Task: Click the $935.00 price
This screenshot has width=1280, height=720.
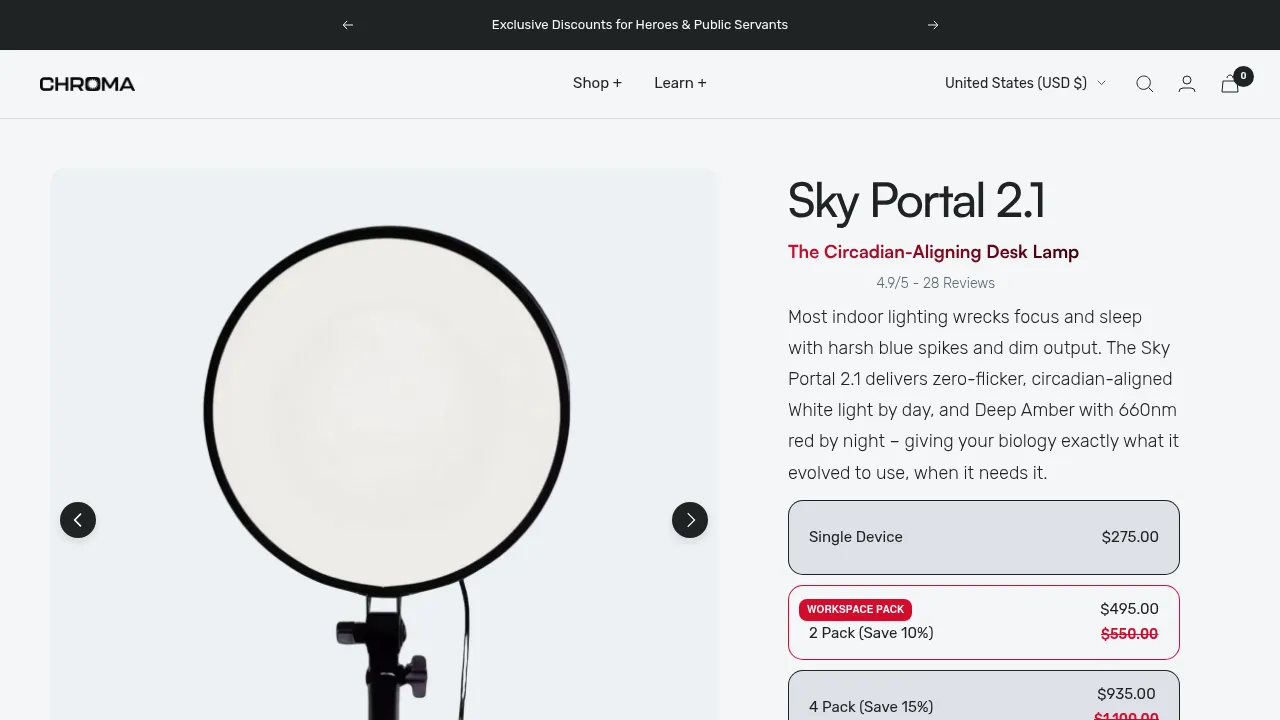Action: (x=1126, y=694)
